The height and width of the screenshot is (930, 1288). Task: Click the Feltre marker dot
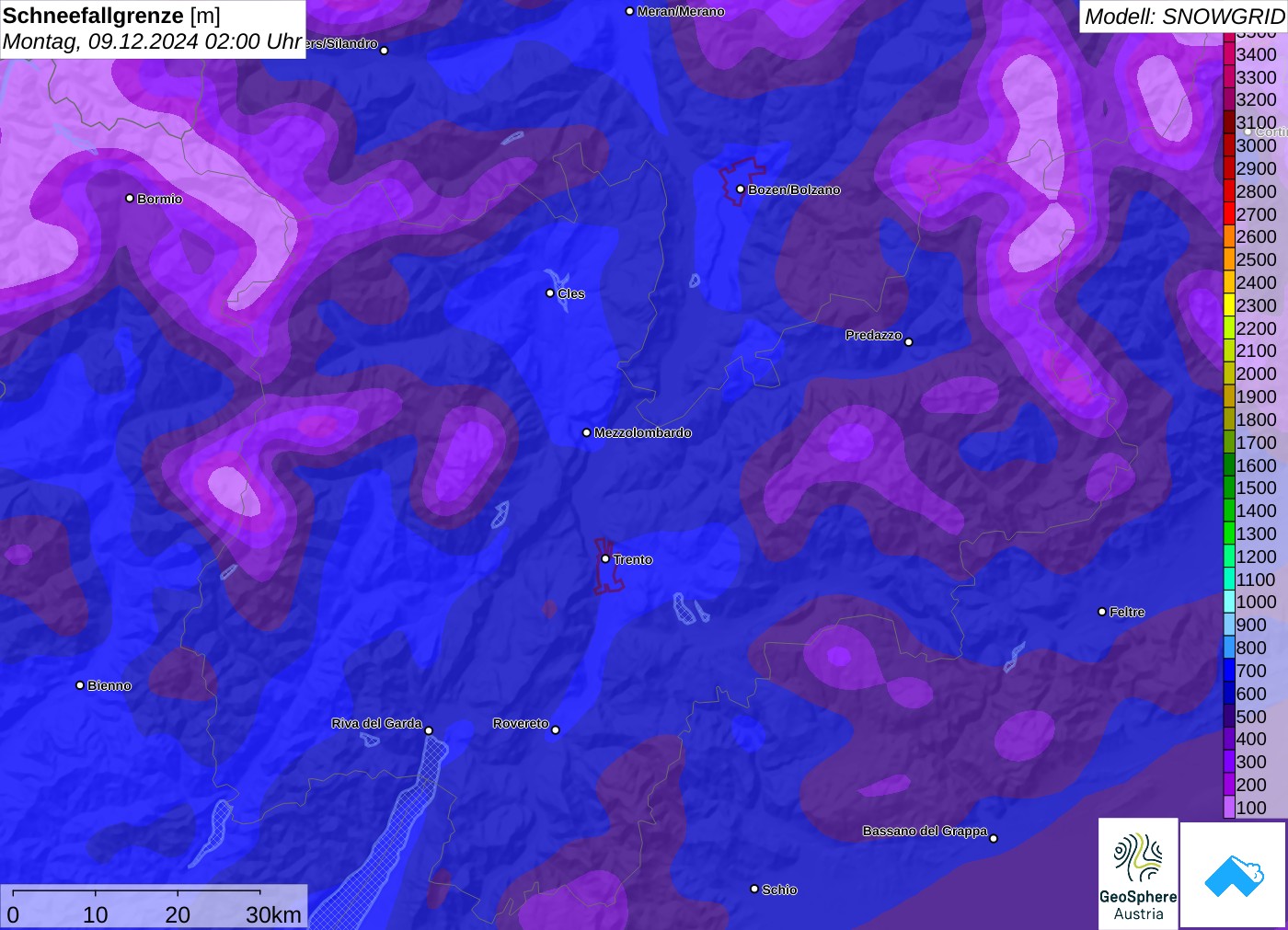point(1102,612)
